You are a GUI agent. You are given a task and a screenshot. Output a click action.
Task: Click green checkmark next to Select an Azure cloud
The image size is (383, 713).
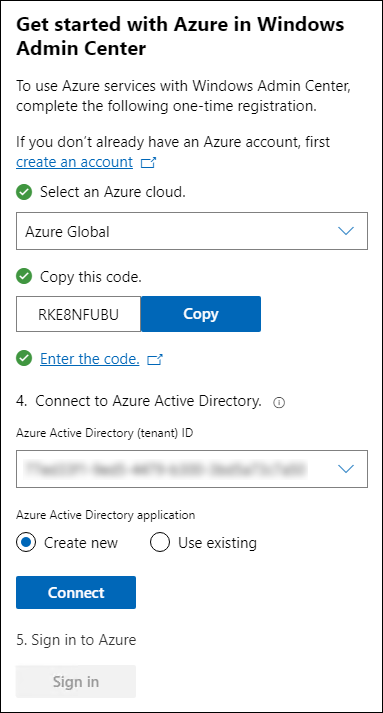pos(24,192)
